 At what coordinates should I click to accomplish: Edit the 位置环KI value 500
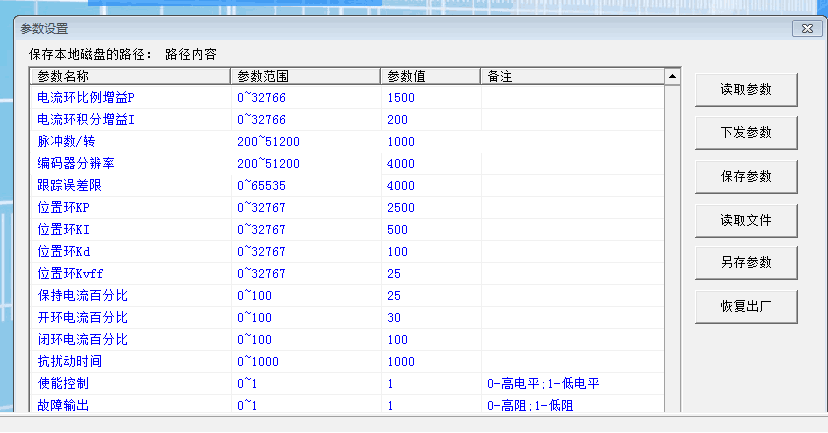(x=398, y=230)
